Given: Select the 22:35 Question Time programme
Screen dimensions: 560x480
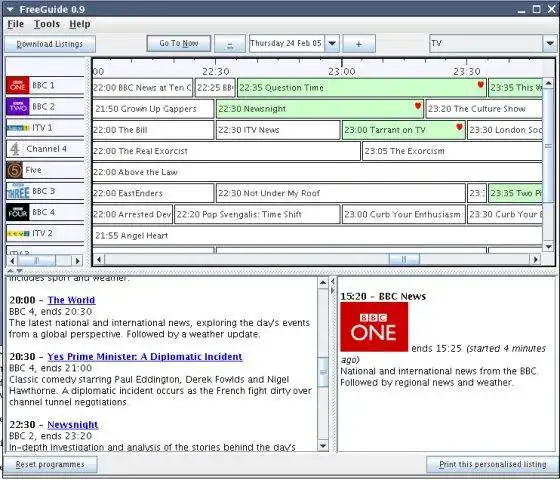Looking at the screenshot, I should [x=361, y=88].
